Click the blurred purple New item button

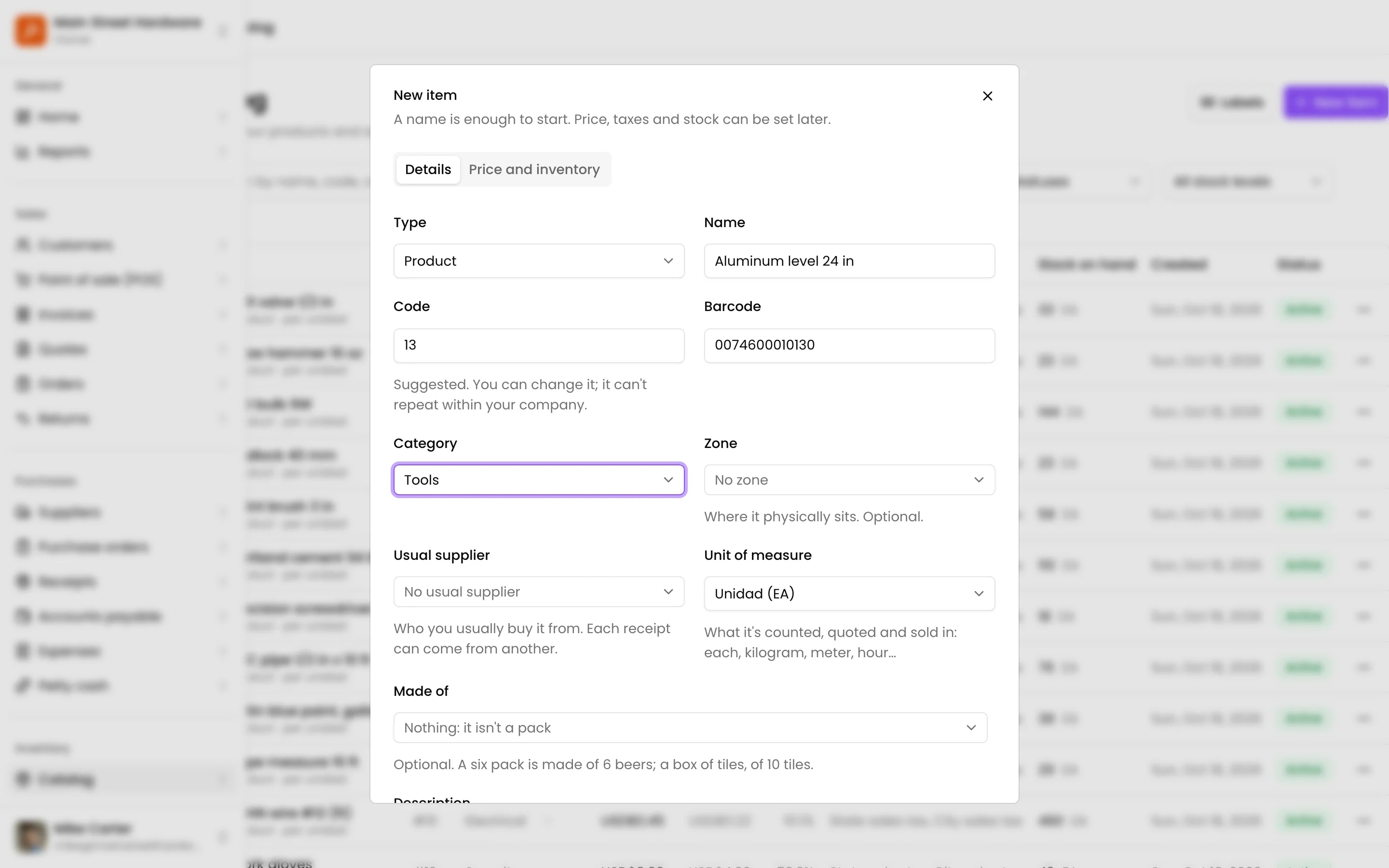pos(1336,103)
